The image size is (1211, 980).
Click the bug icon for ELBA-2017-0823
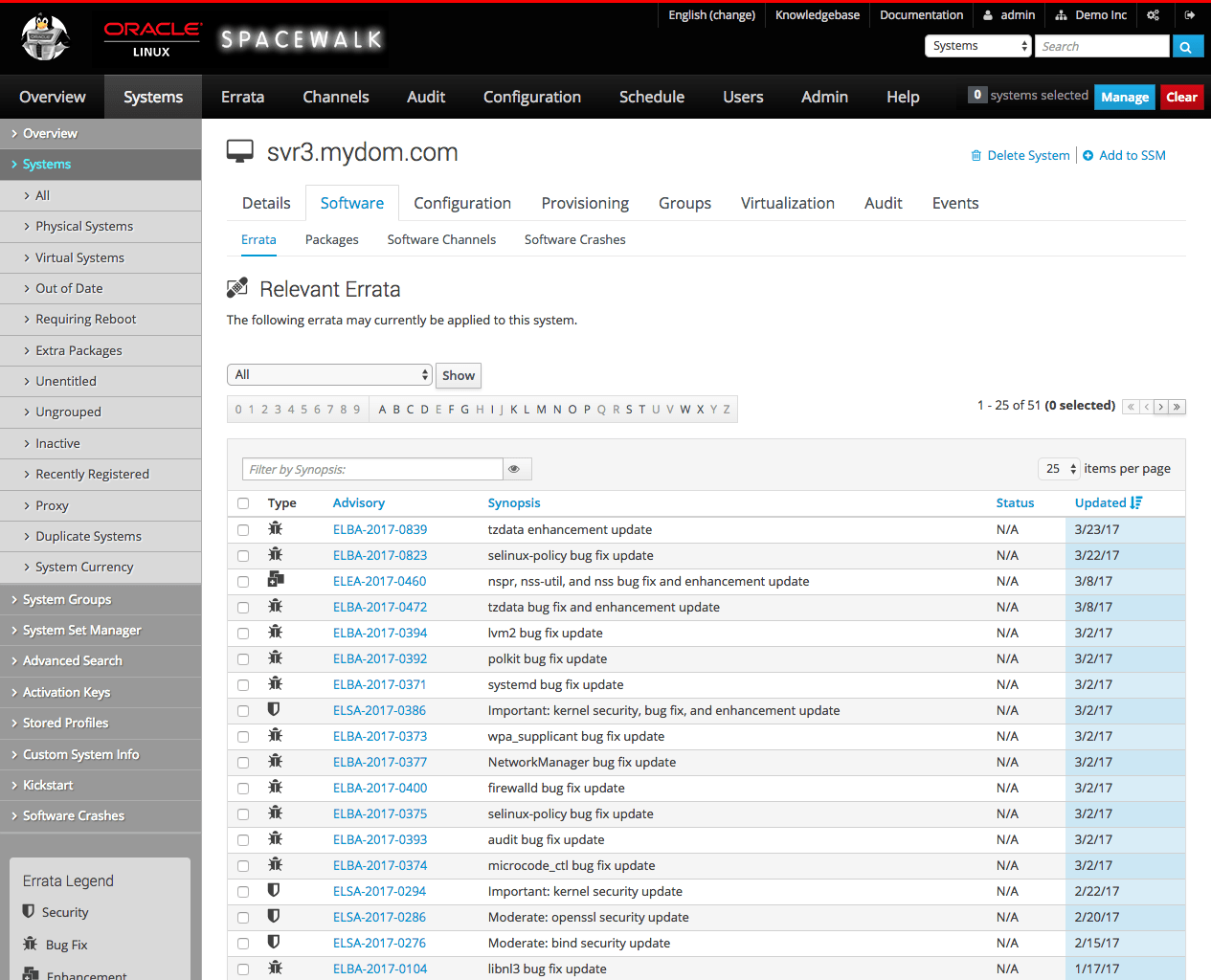276,554
